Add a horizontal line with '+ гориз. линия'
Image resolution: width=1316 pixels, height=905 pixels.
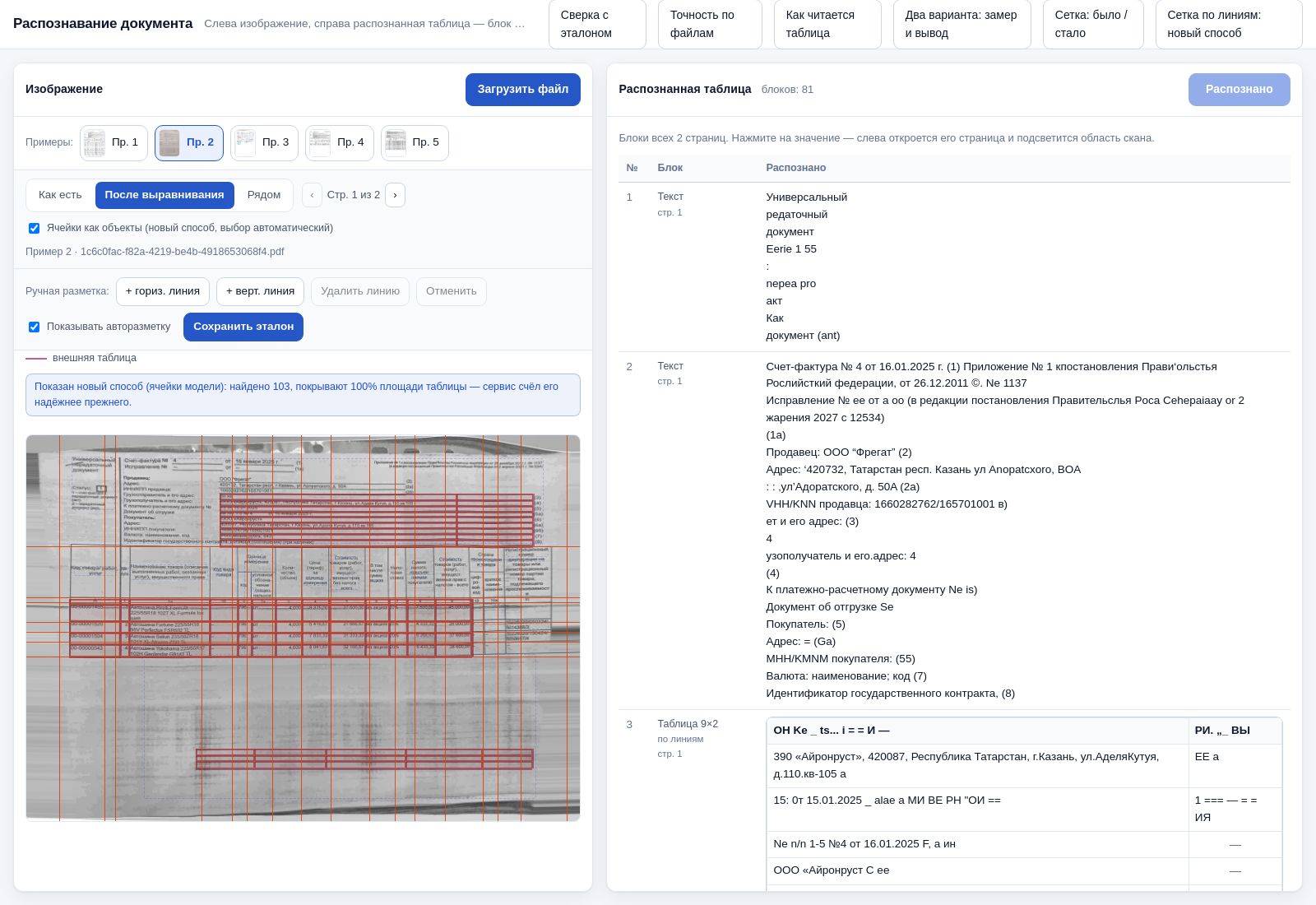[163, 292]
